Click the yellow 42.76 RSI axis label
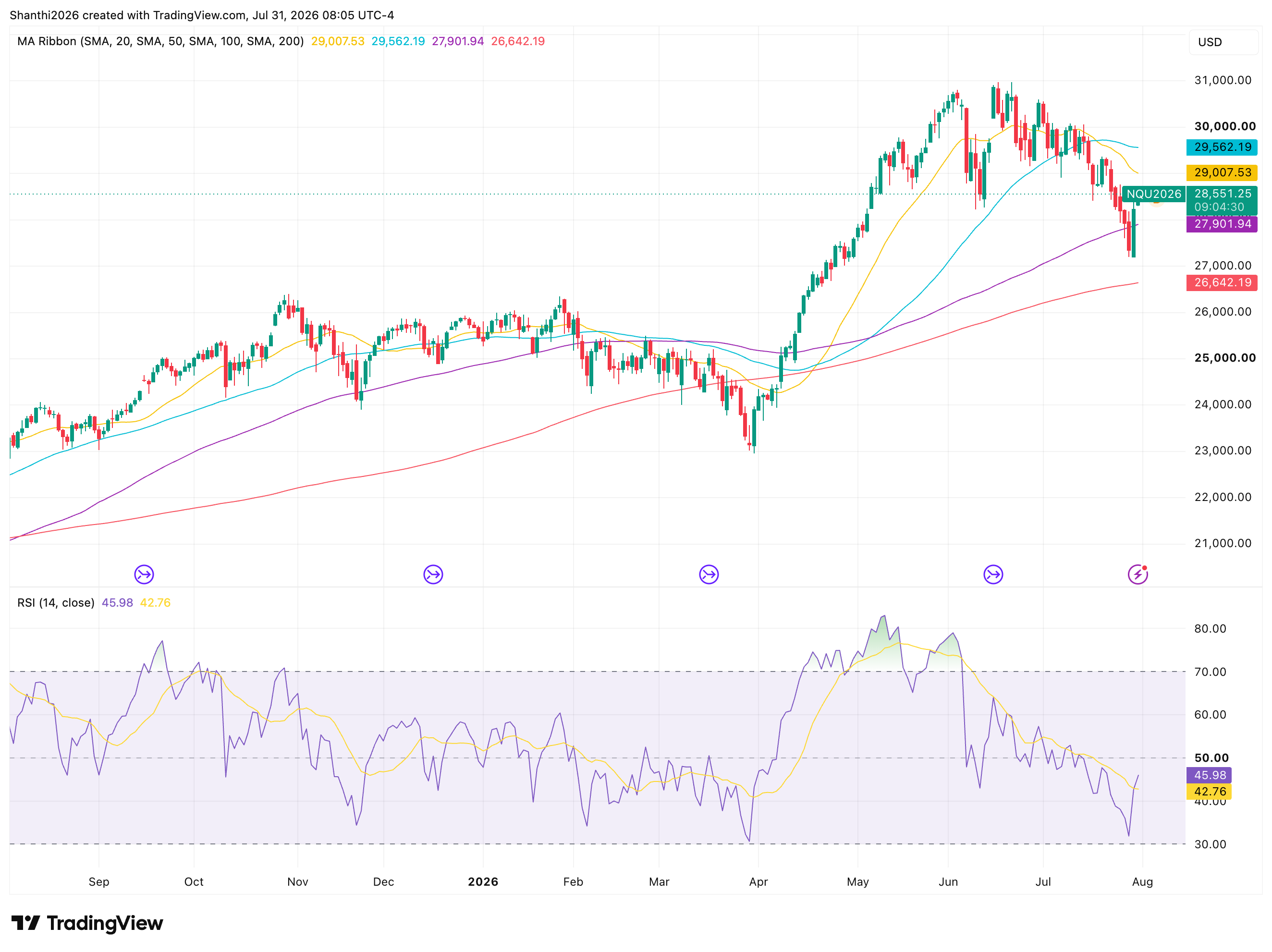 click(x=1210, y=792)
